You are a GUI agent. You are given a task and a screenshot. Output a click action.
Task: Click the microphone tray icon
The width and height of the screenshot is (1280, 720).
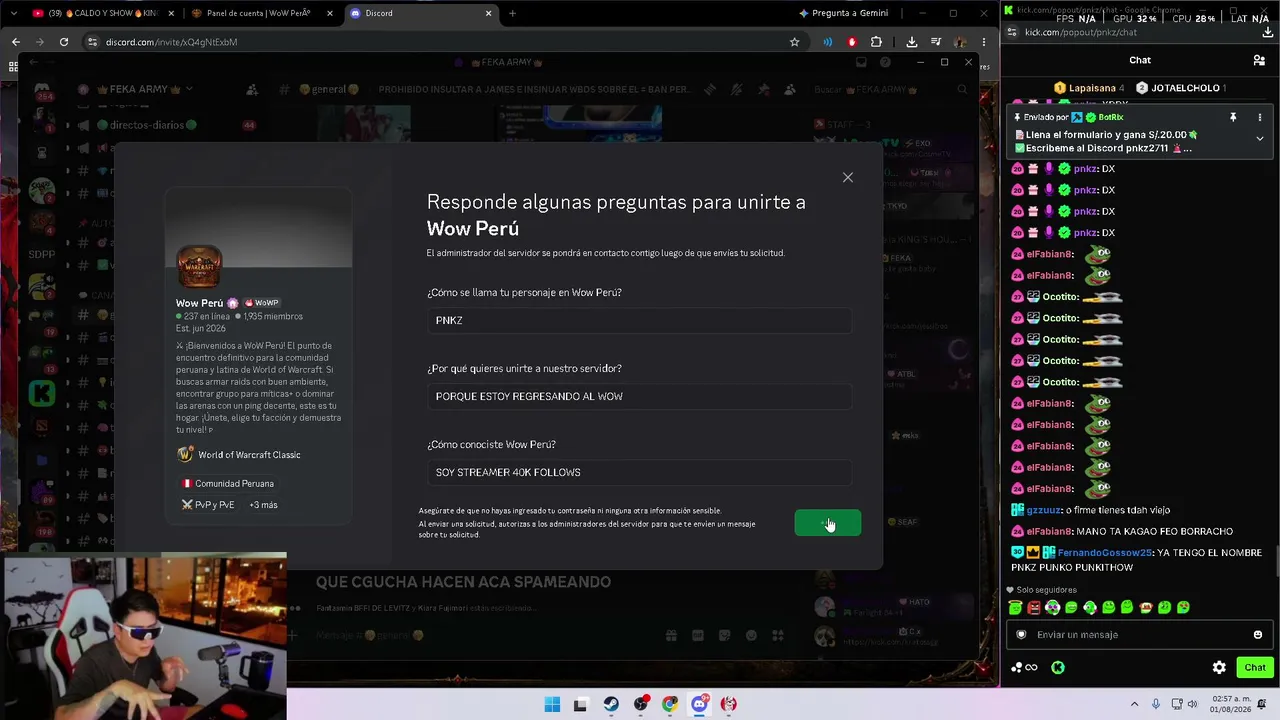(1156, 704)
